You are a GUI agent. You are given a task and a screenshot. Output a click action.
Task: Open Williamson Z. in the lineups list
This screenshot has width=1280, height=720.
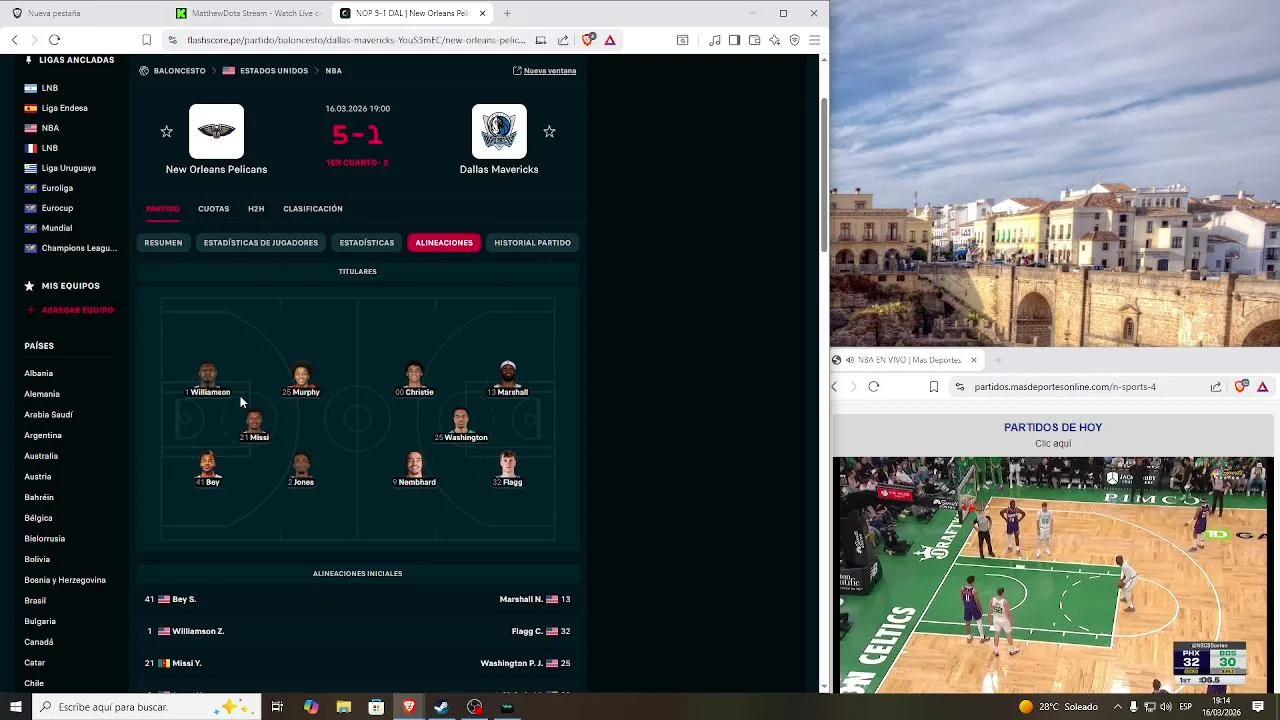click(x=198, y=631)
